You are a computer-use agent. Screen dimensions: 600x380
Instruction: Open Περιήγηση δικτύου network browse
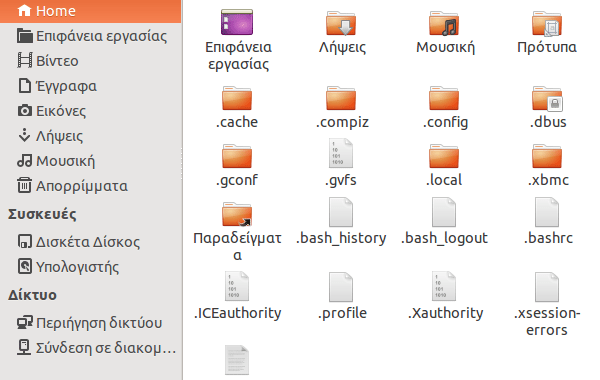[90, 323]
